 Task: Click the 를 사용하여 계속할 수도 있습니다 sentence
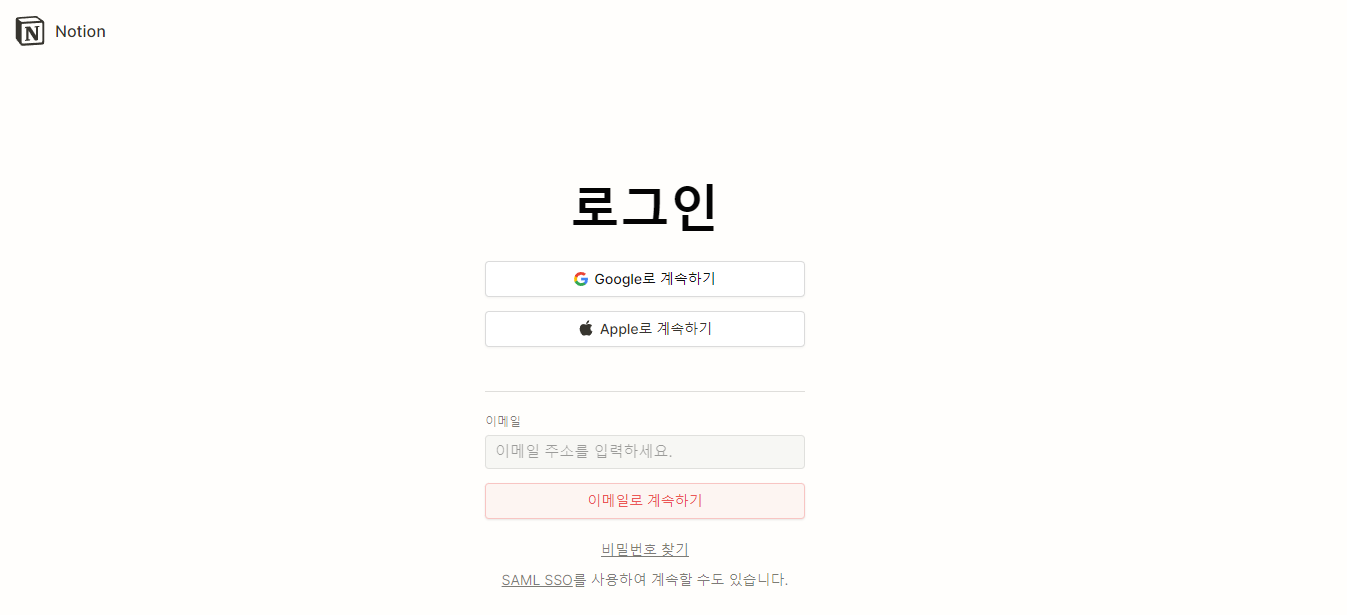coord(680,579)
